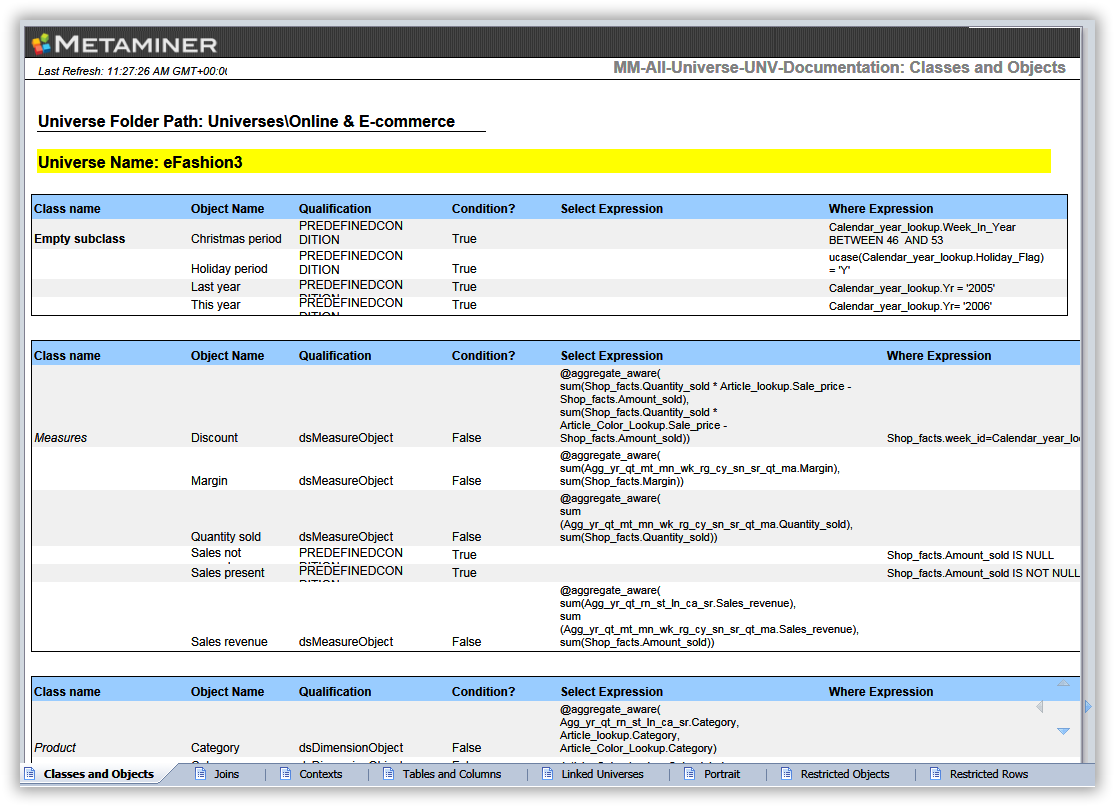
Task: Click Where Expression header in Measures table
Action: [x=939, y=356]
